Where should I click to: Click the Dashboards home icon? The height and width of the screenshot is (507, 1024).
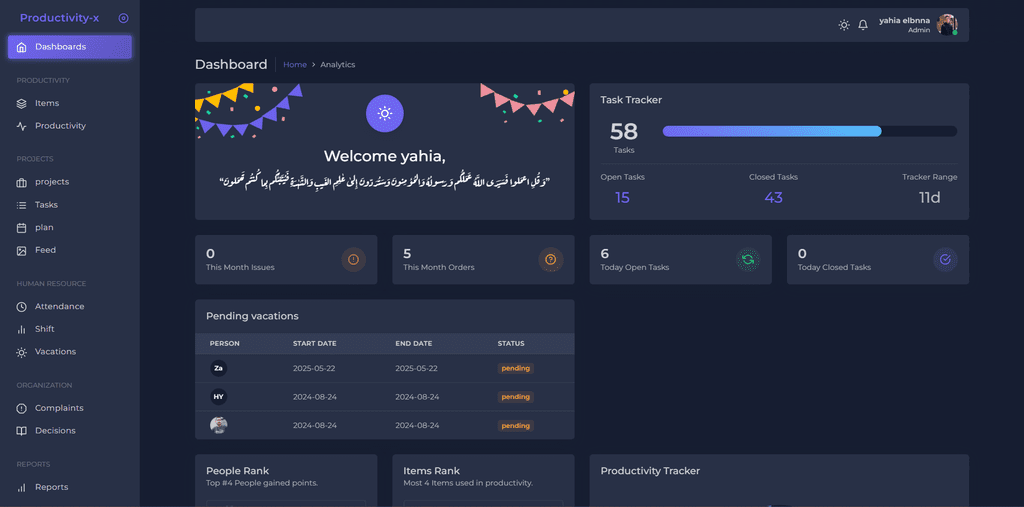coord(22,47)
